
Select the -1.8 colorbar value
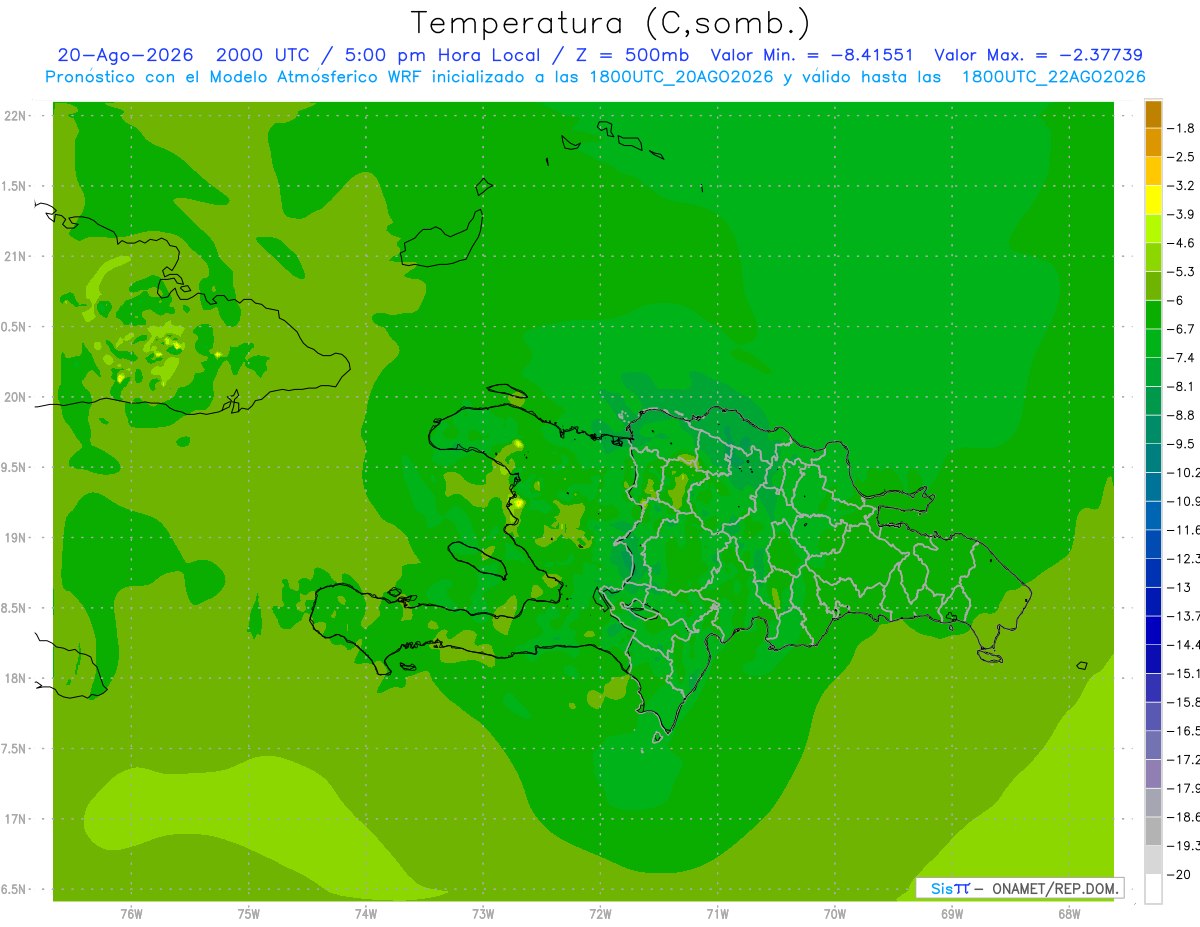click(x=1182, y=129)
